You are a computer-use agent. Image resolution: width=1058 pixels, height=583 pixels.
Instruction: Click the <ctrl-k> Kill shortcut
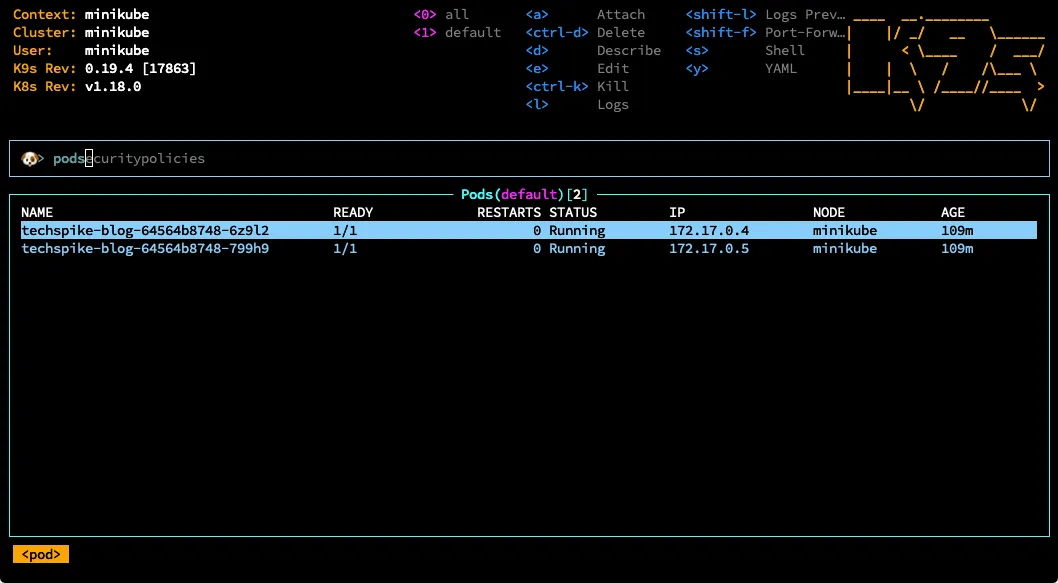tap(577, 86)
